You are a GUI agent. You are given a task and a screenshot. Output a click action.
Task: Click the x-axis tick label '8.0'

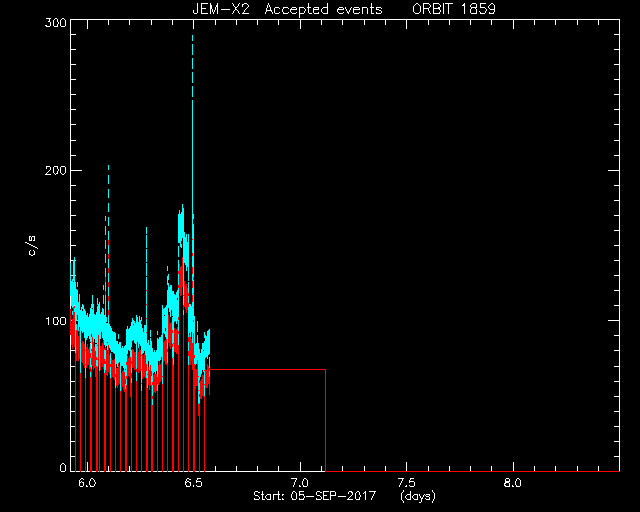tap(513, 483)
